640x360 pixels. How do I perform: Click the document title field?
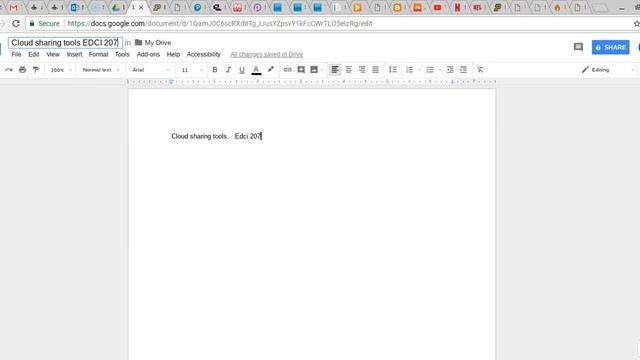coord(65,42)
